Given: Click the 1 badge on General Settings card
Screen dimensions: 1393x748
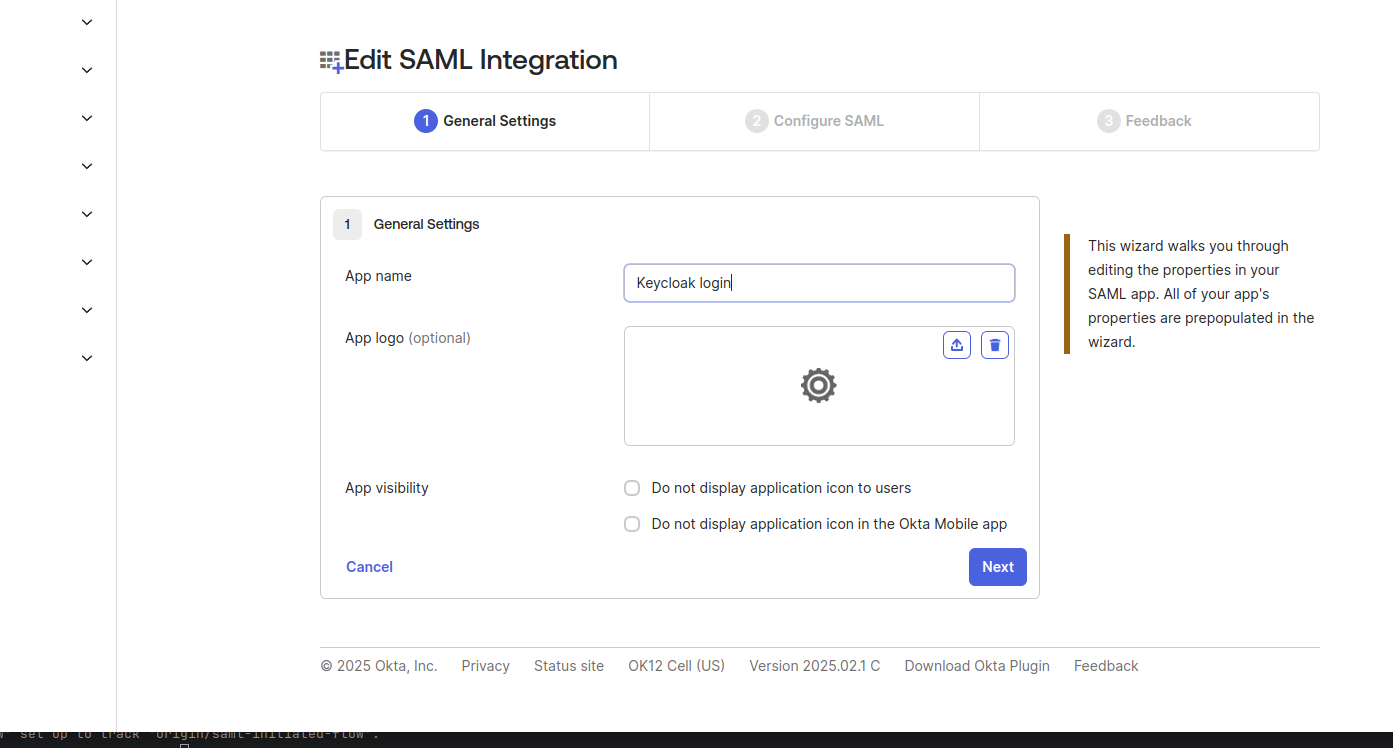Looking at the screenshot, I should (x=347, y=224).
